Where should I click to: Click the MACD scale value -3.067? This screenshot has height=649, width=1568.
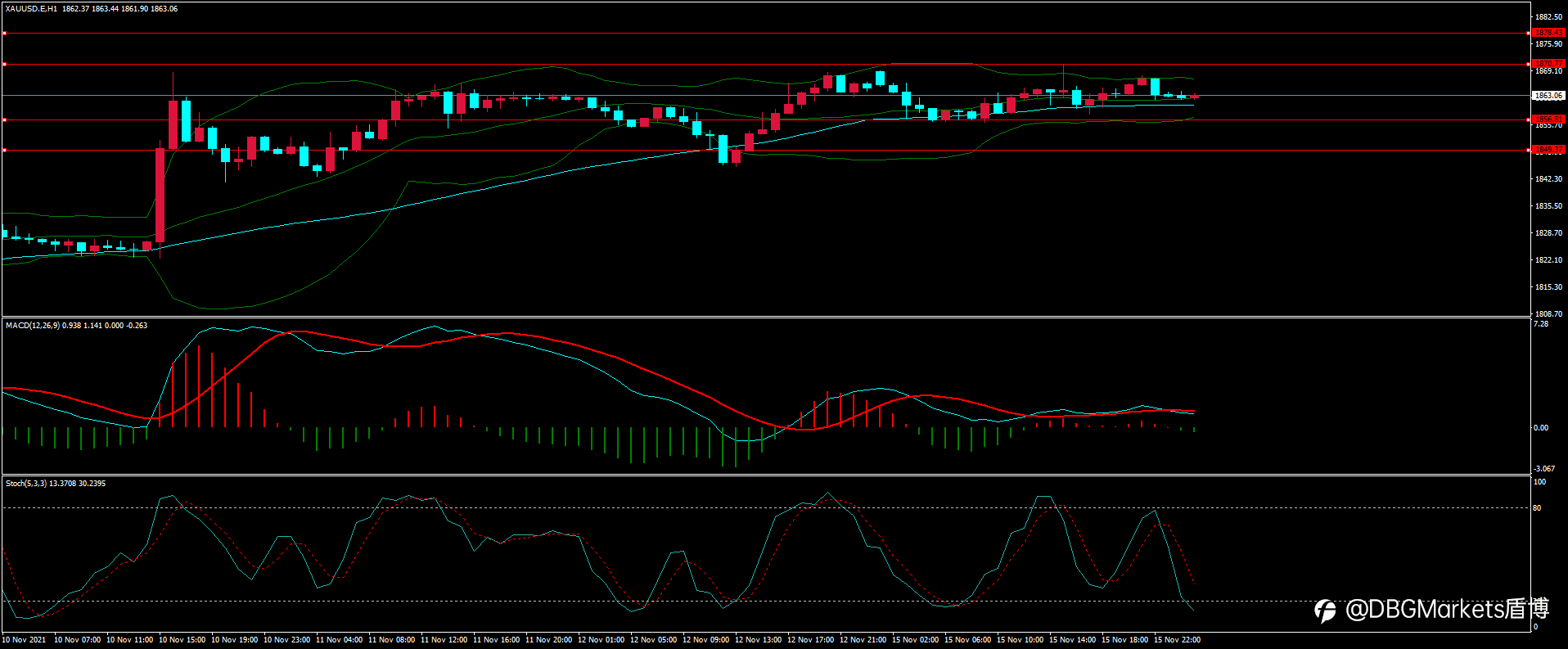(x=1543, y=469)
